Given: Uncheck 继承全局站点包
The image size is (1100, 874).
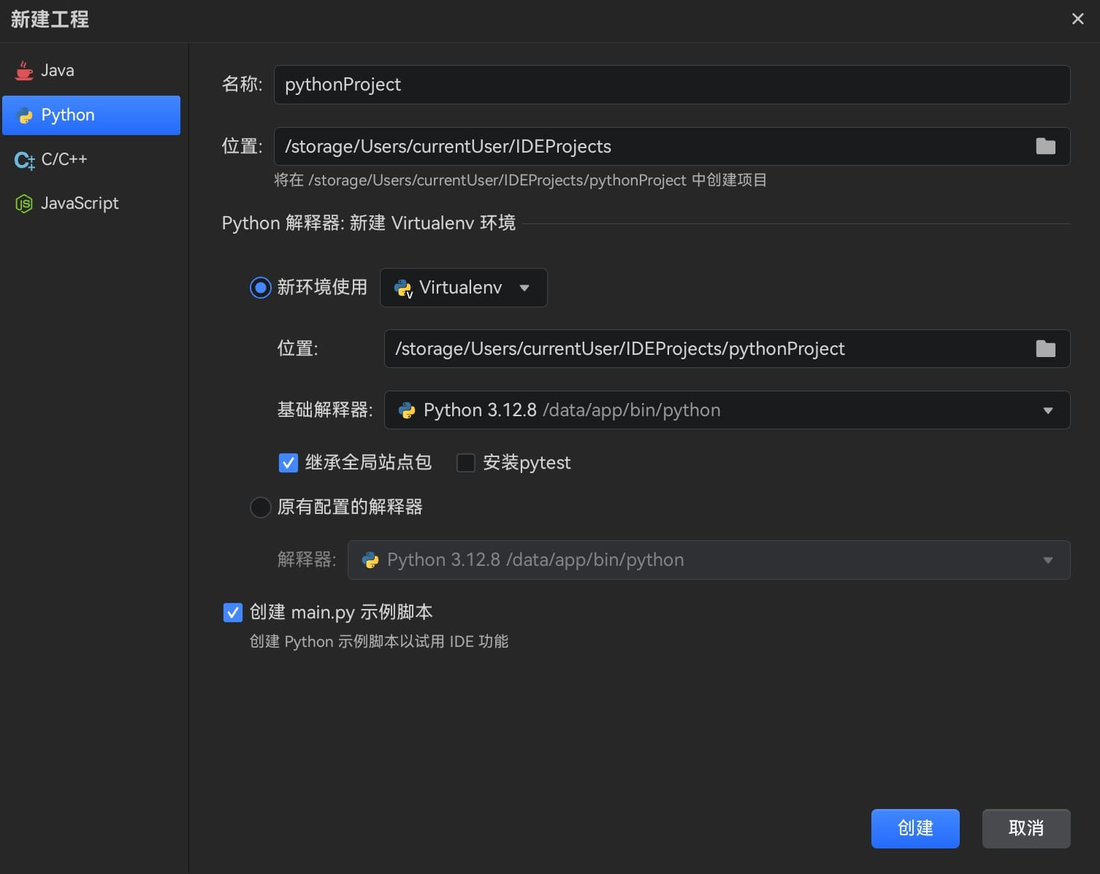Looking at the screenshot, I should click(x=288, y=462).
